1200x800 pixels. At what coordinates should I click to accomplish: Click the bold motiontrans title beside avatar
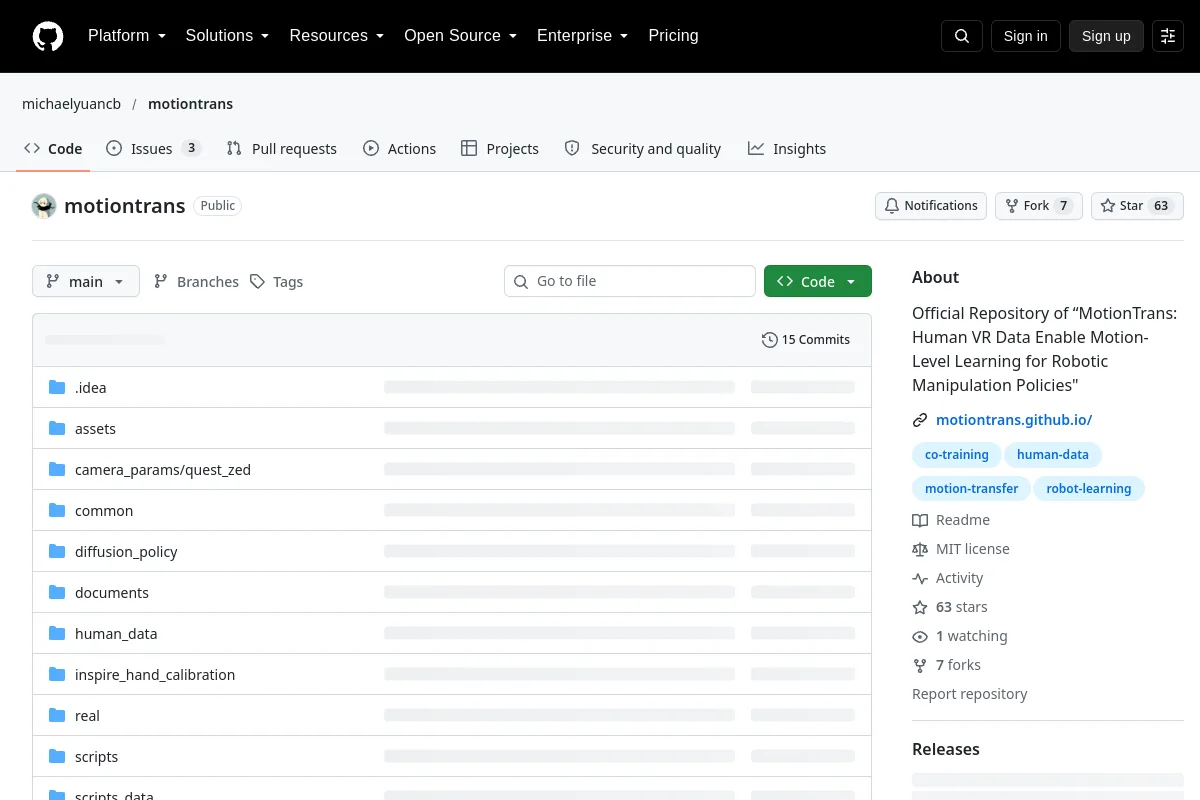coord(125,206)
